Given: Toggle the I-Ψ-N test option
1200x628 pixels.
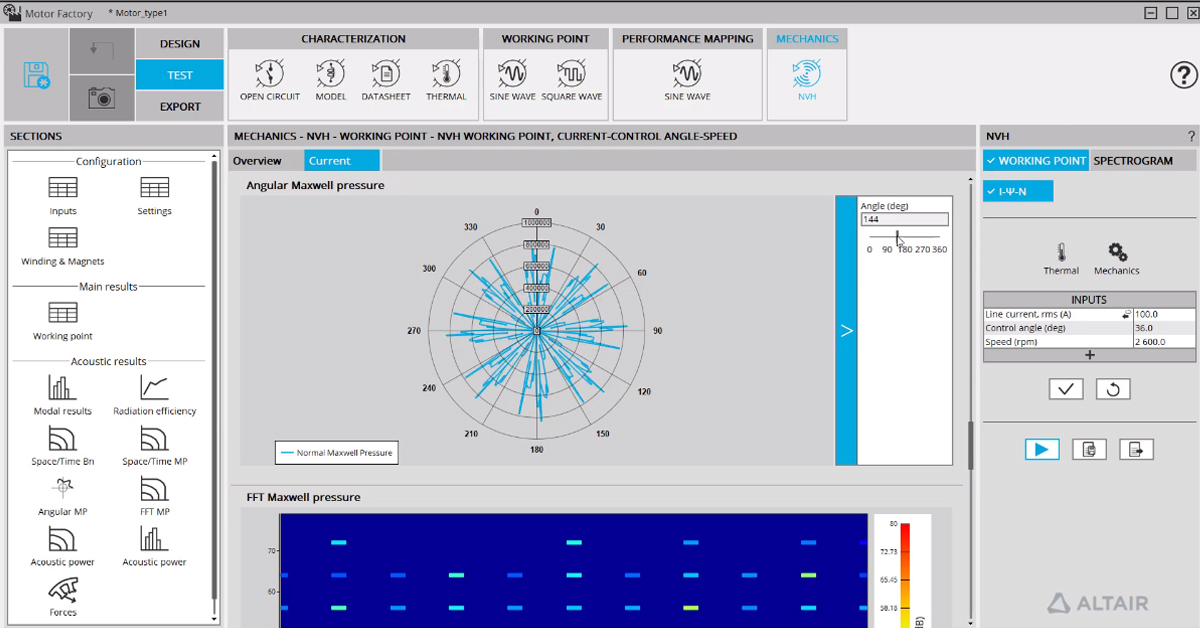Looking at the screenshot, I should pyautogui.click(x=1018, y=191).
